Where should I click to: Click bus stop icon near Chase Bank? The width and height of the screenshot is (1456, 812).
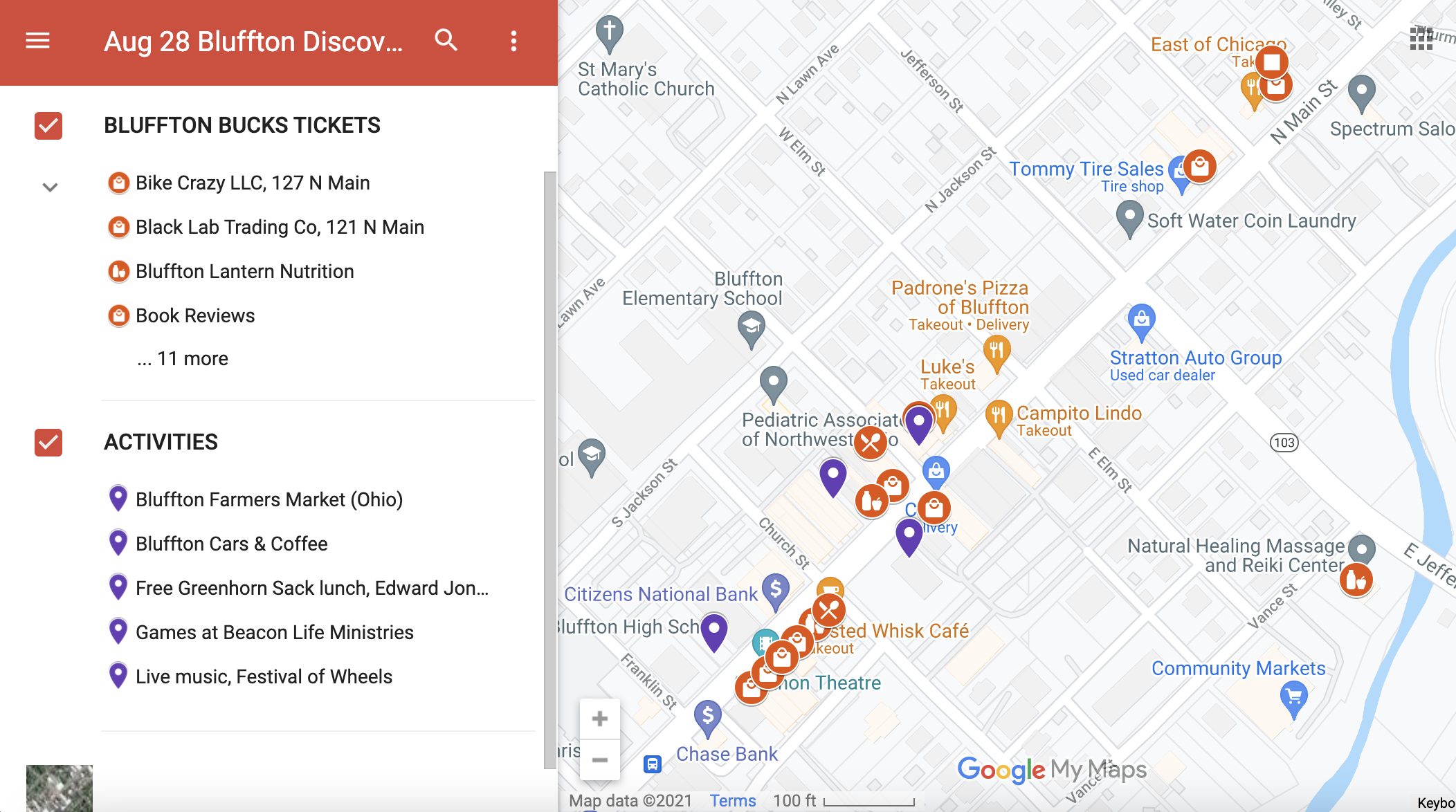653,764
